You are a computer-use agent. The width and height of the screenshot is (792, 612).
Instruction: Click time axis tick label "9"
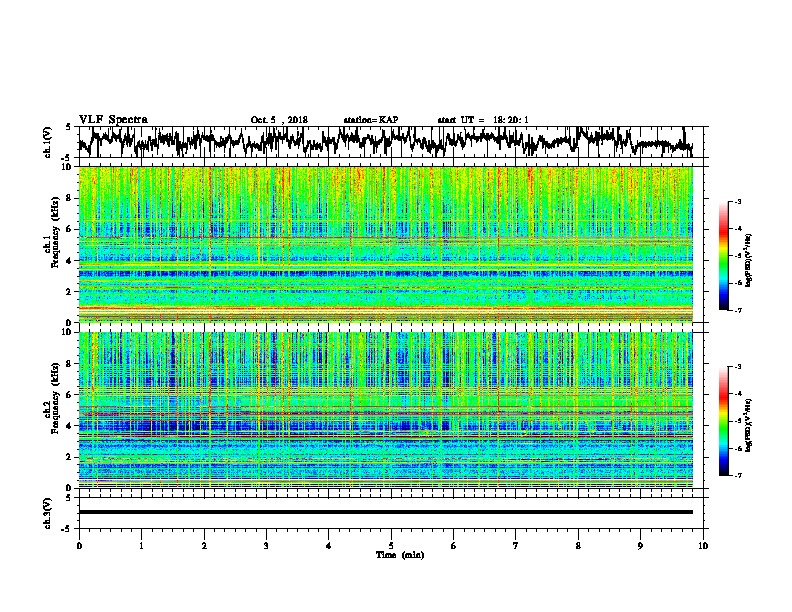(640, 546)
